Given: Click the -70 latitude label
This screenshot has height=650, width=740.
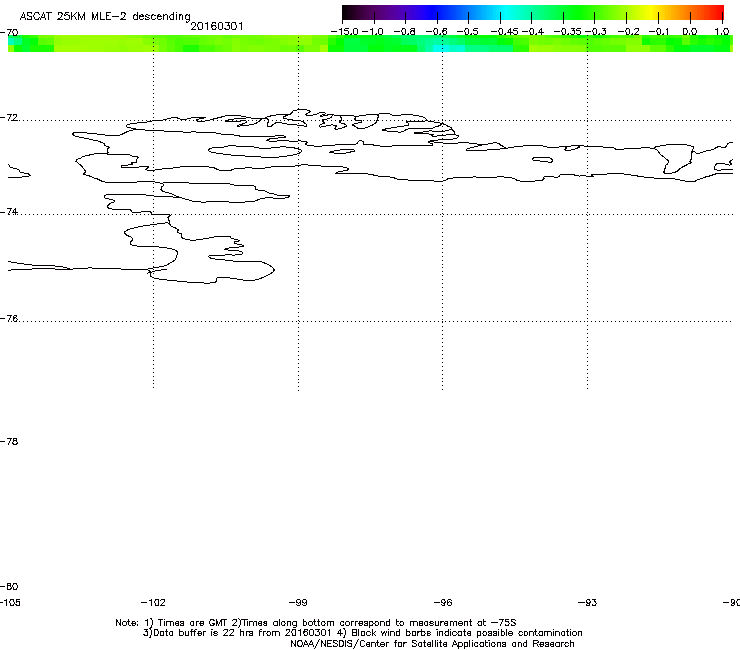Looking at the screenshot, I should click(9, 32).
